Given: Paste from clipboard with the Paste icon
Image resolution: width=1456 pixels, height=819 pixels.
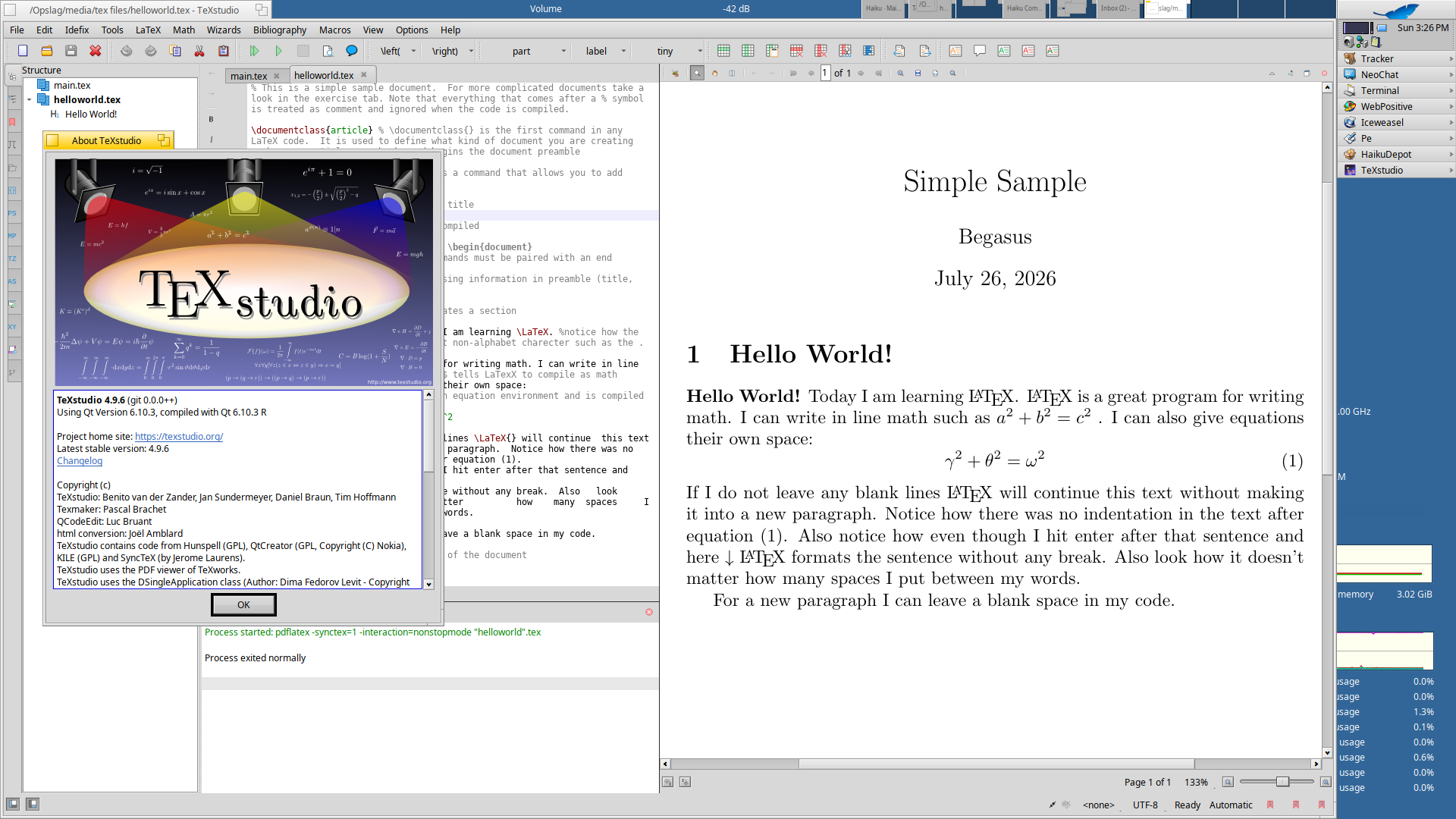Looking at the screenshot, I should pos(224,51).
